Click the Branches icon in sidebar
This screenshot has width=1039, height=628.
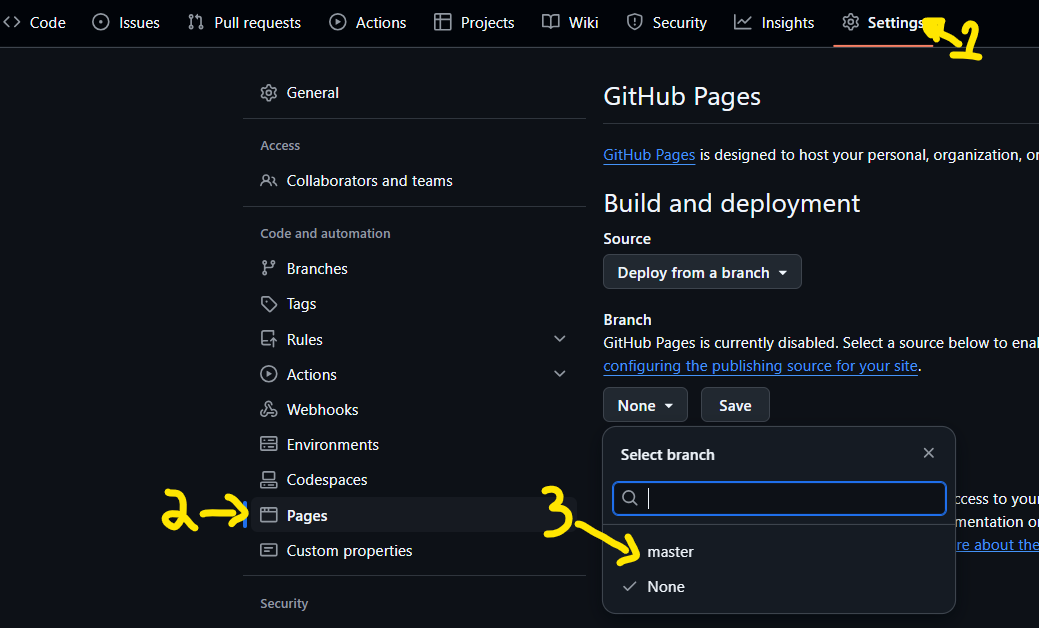point(268,268)
